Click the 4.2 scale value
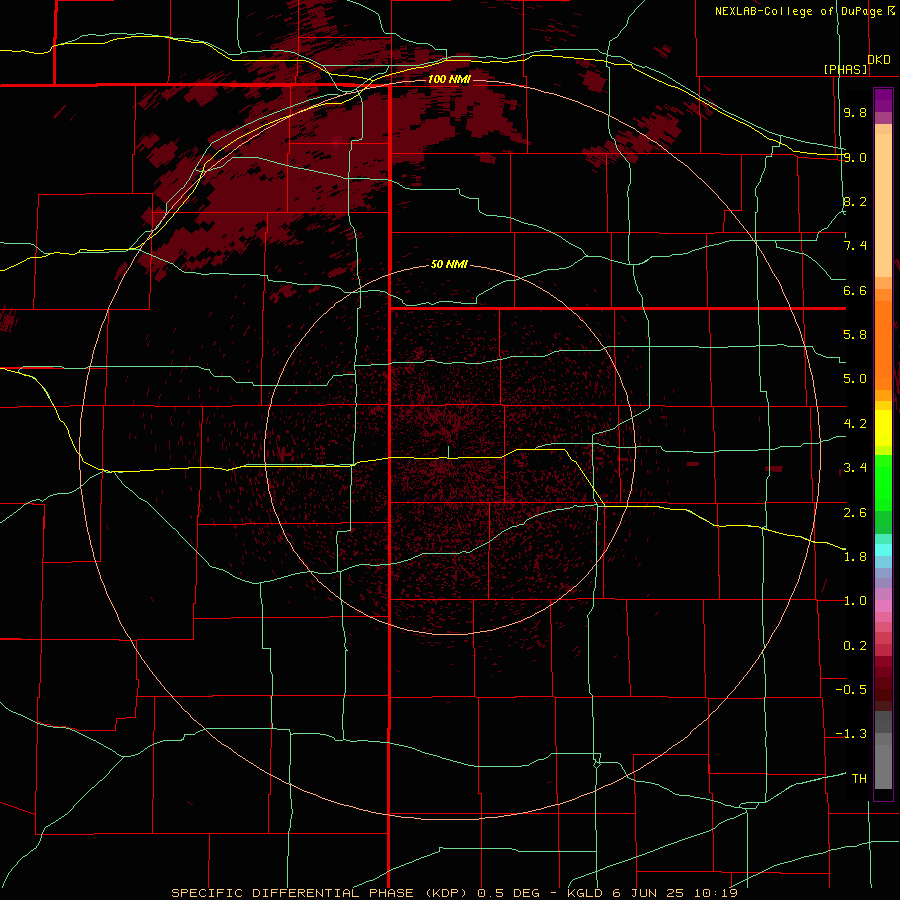900x900 pixels. (855, 424)
